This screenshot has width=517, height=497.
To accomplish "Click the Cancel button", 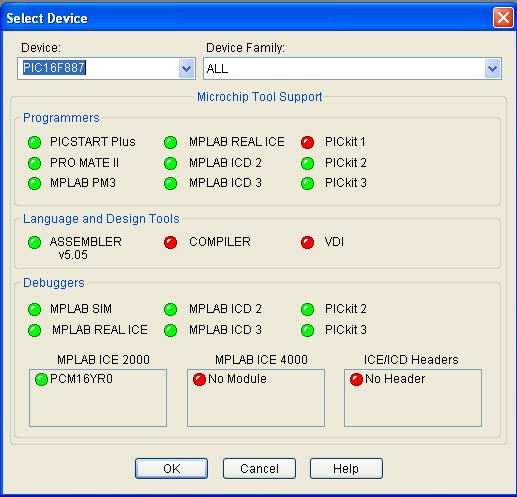I will tap(259, 468).
